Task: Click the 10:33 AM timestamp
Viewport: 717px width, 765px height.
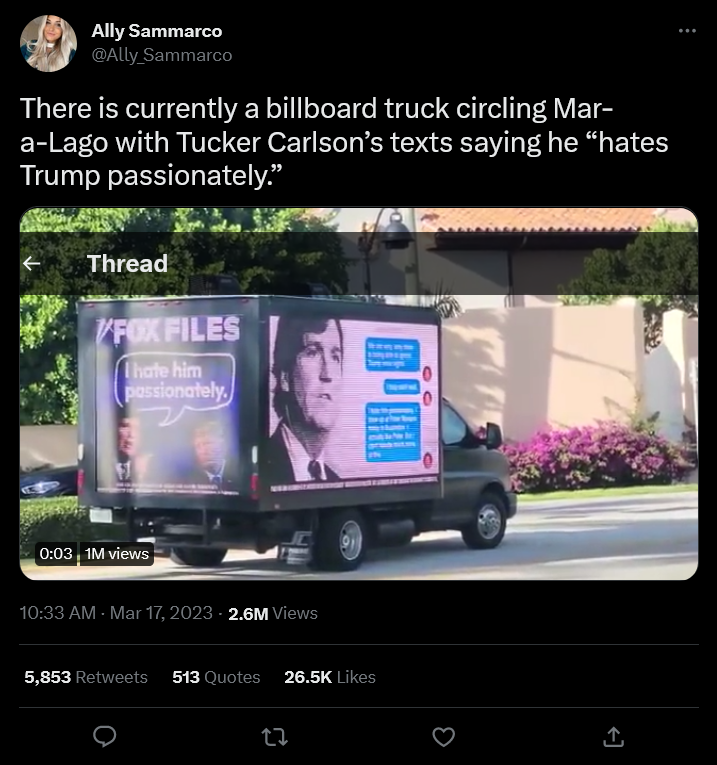Action: coord(58,613)
